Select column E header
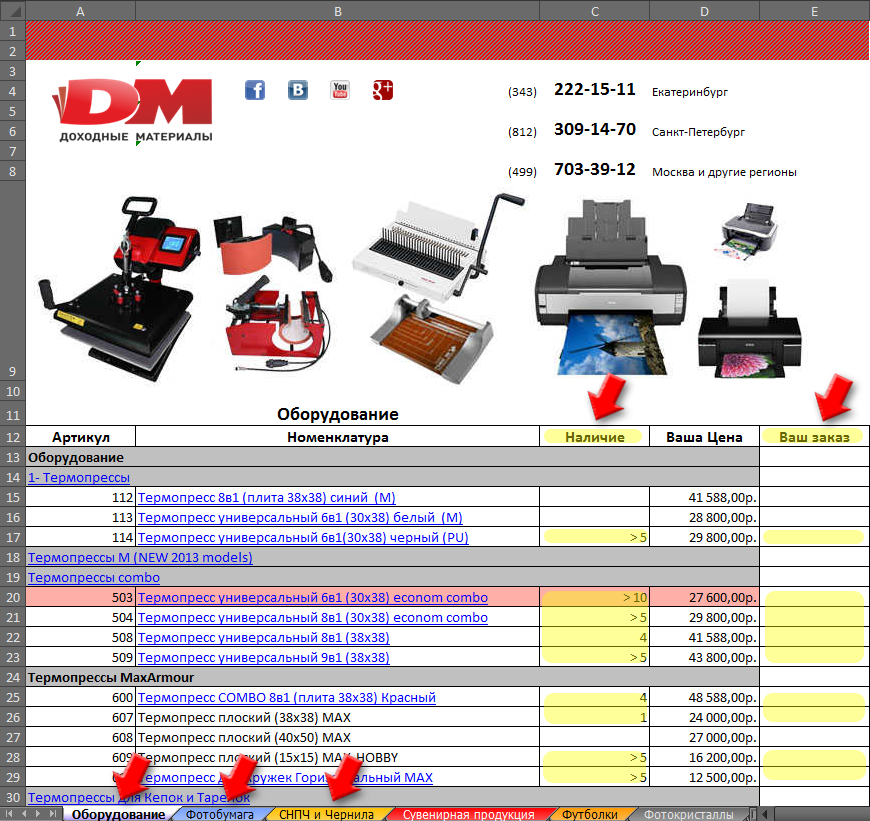870x821 pixels. click(814, 11)
